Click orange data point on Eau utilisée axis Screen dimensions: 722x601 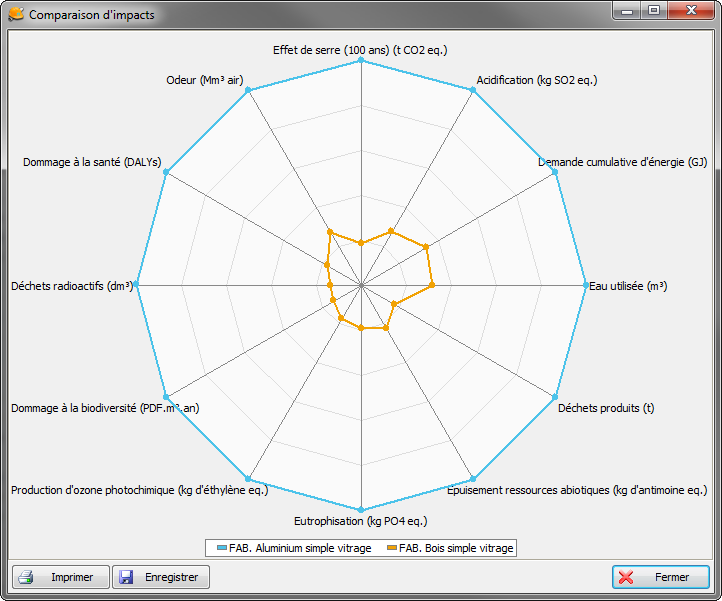click(432, 285)
